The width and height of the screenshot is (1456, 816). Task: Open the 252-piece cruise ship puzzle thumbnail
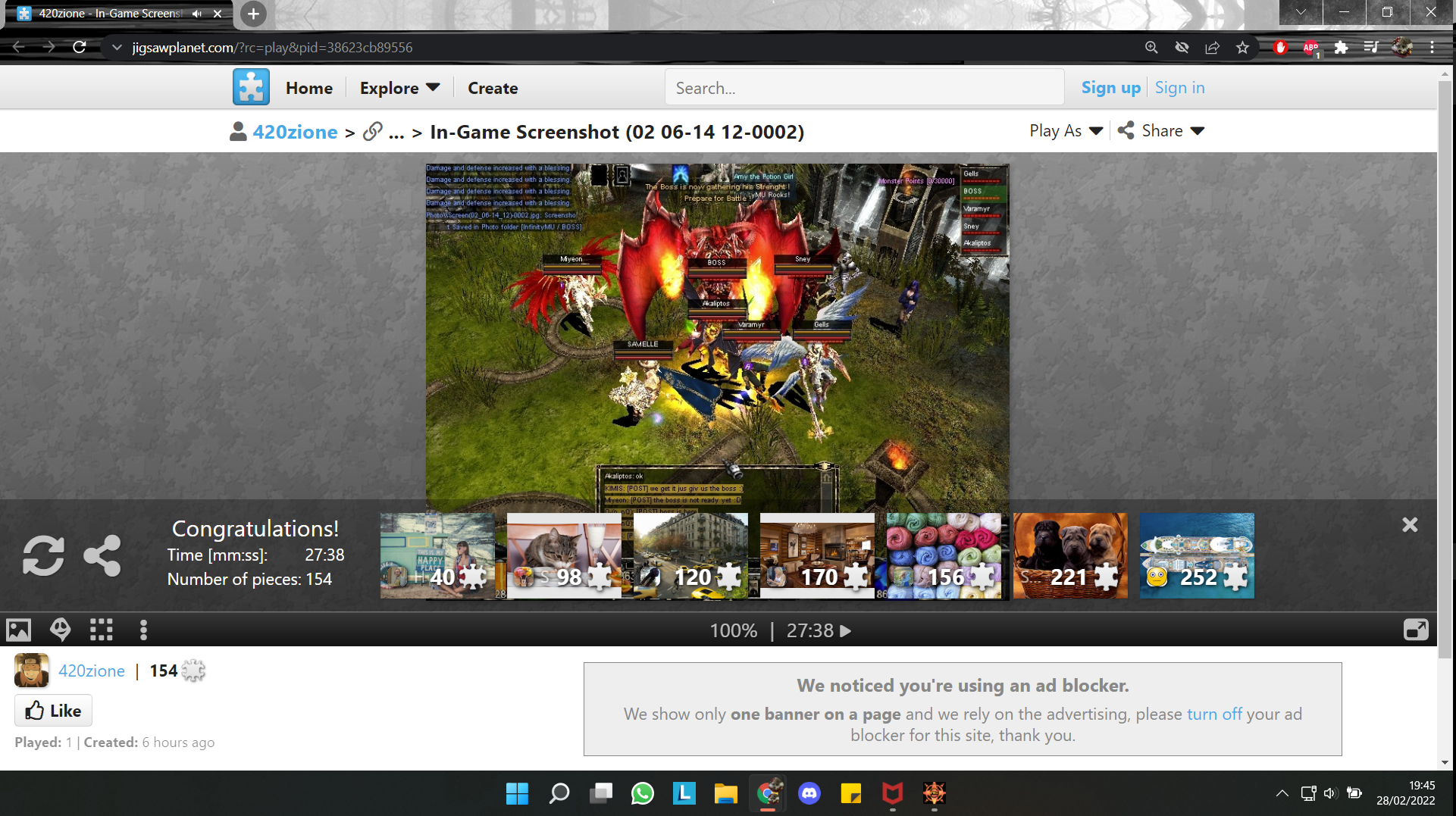1197,556
